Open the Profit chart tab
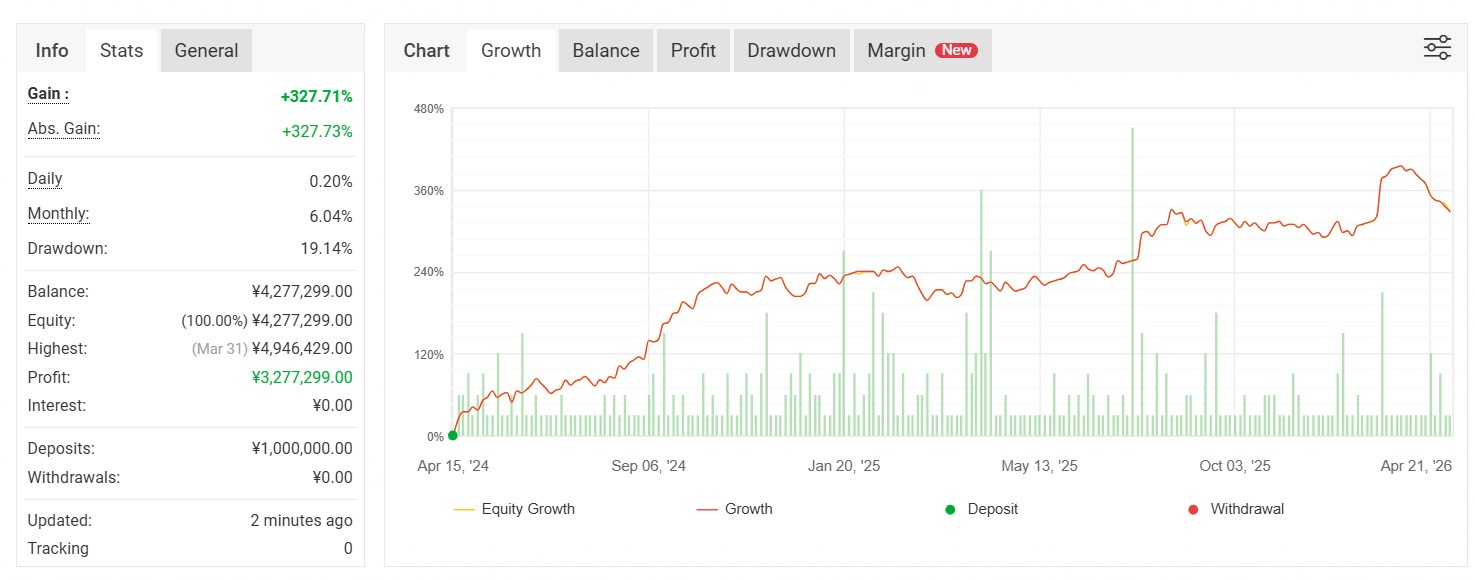 [693, 50]
